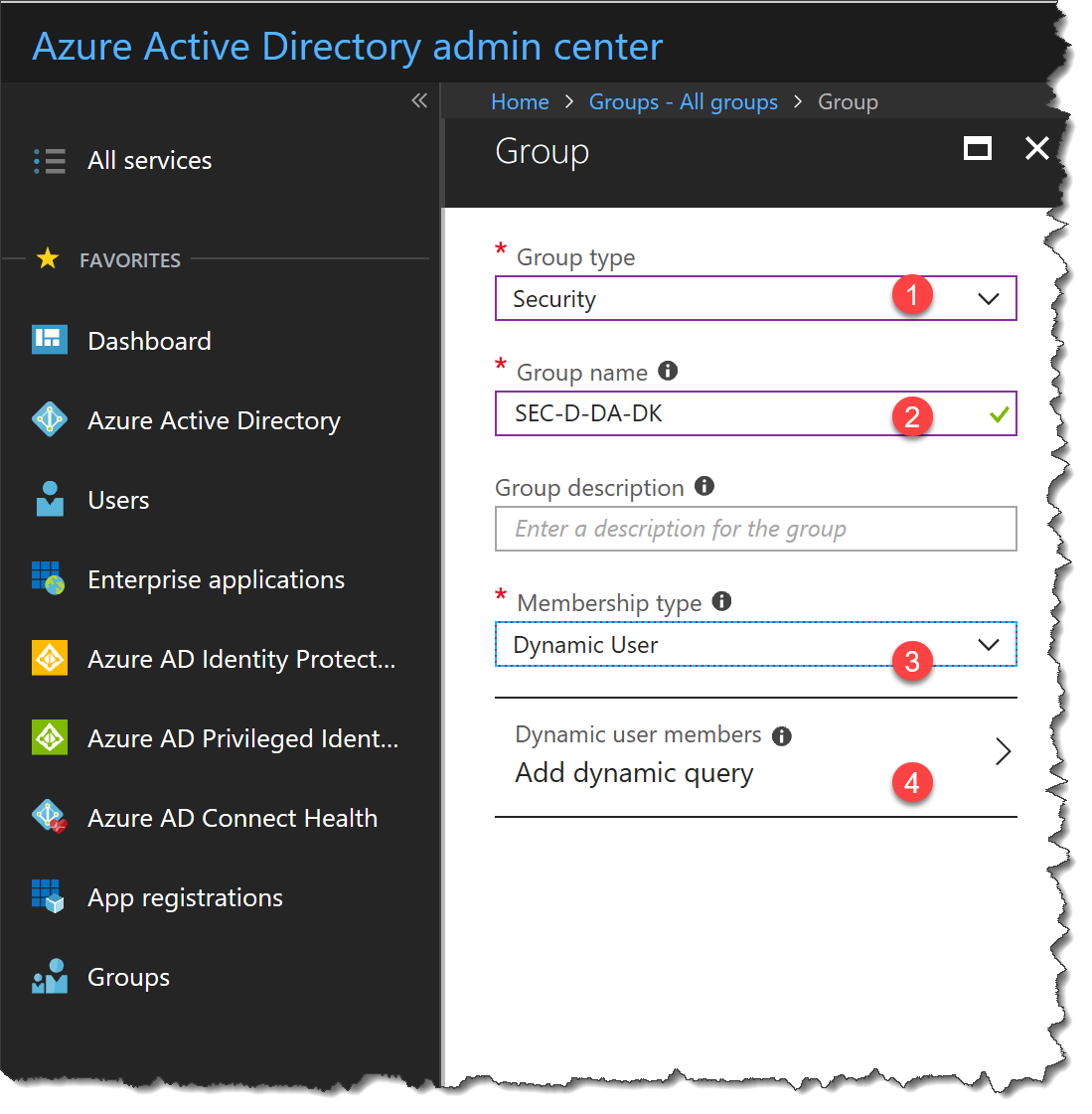Click the Group description input field
The width and height of the screenshot is (1092, 1114).
click(x=755, y=529)
